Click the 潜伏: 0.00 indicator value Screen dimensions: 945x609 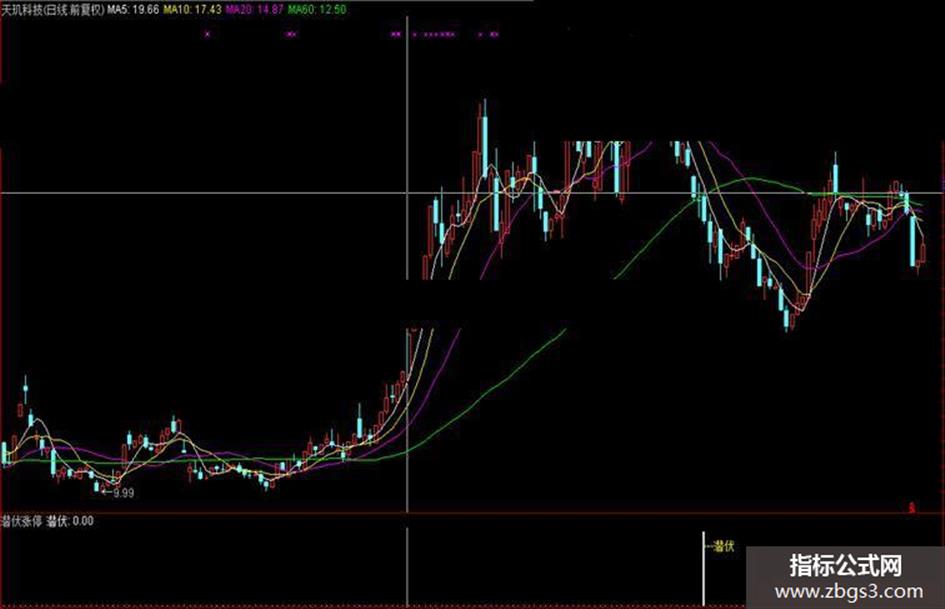[x=70, y=521]
